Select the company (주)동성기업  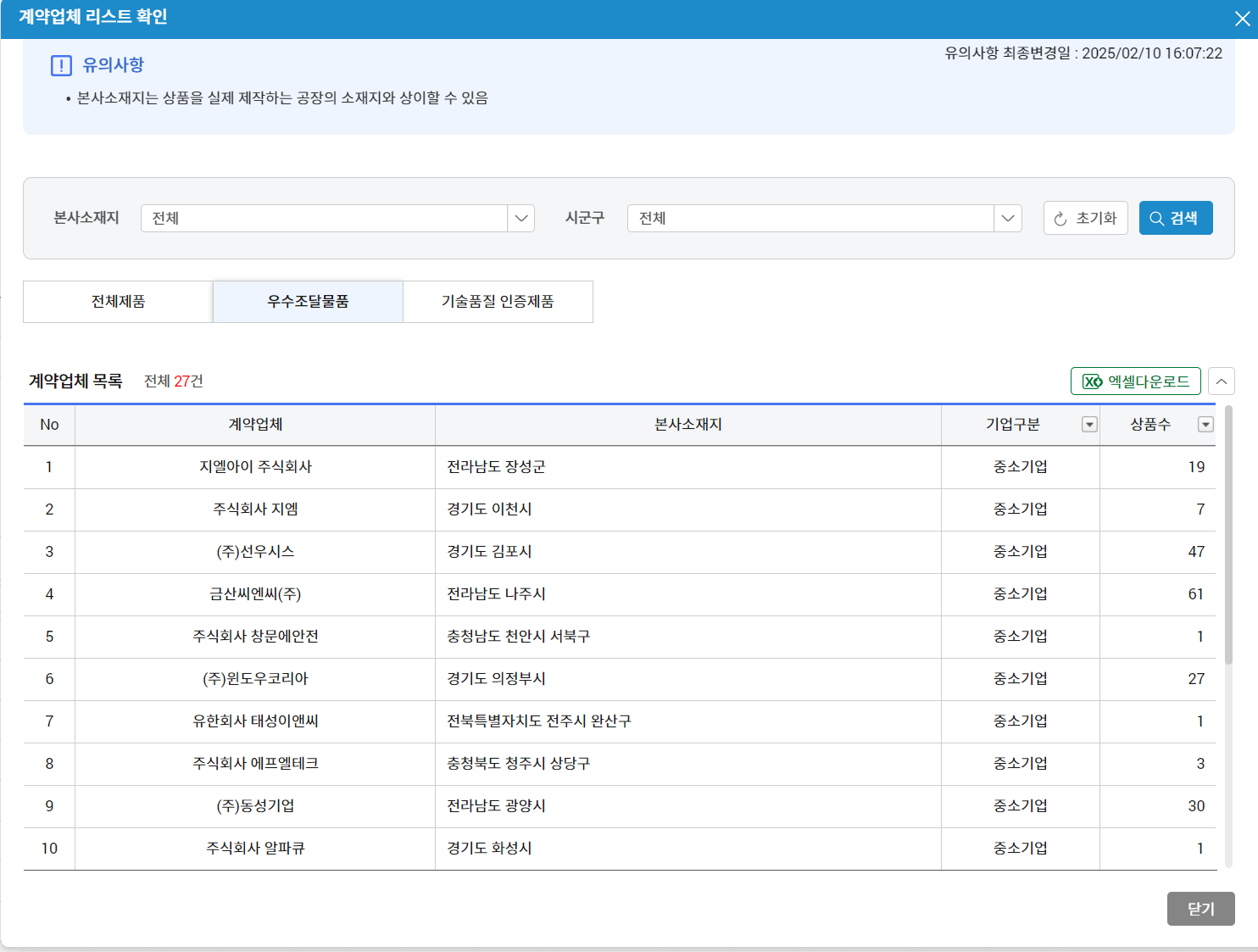click(255, 806)
